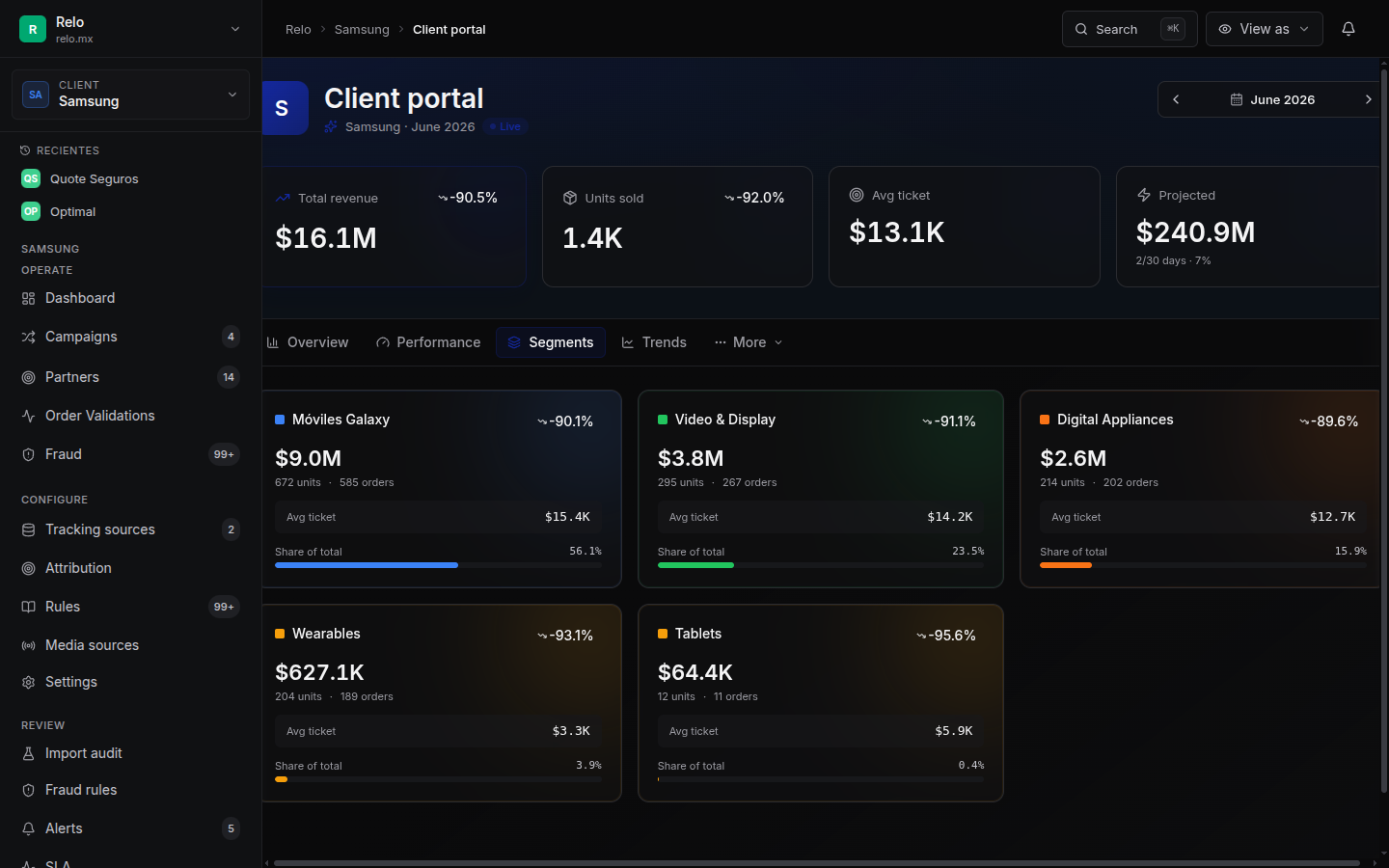The height and width of the screenshot is (868, 1389).
Task: Click the Projected $240.9M value
Action: tap(1195, 232)
